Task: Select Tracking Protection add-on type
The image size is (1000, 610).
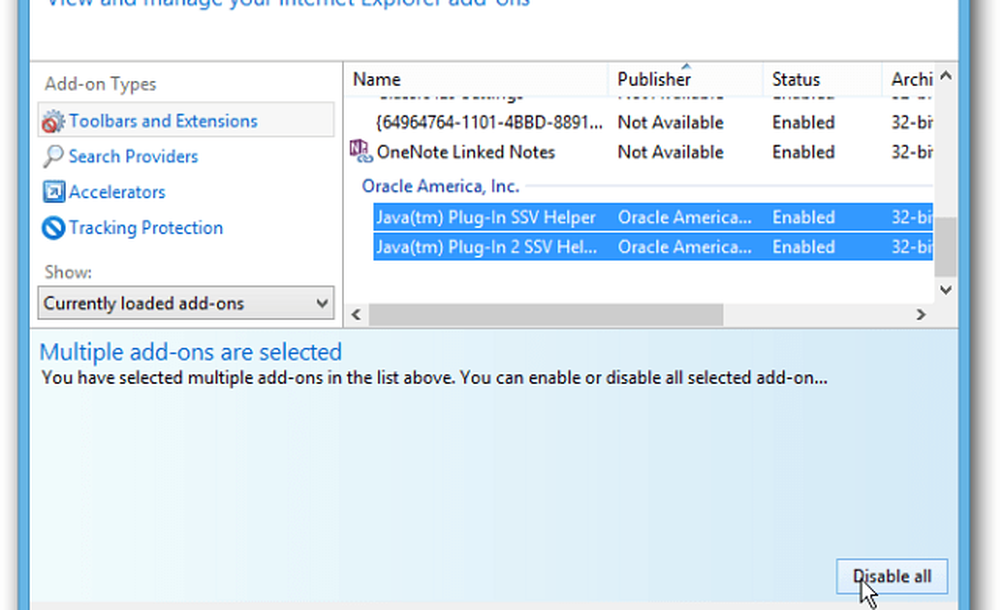Action: tap(146, 228)
